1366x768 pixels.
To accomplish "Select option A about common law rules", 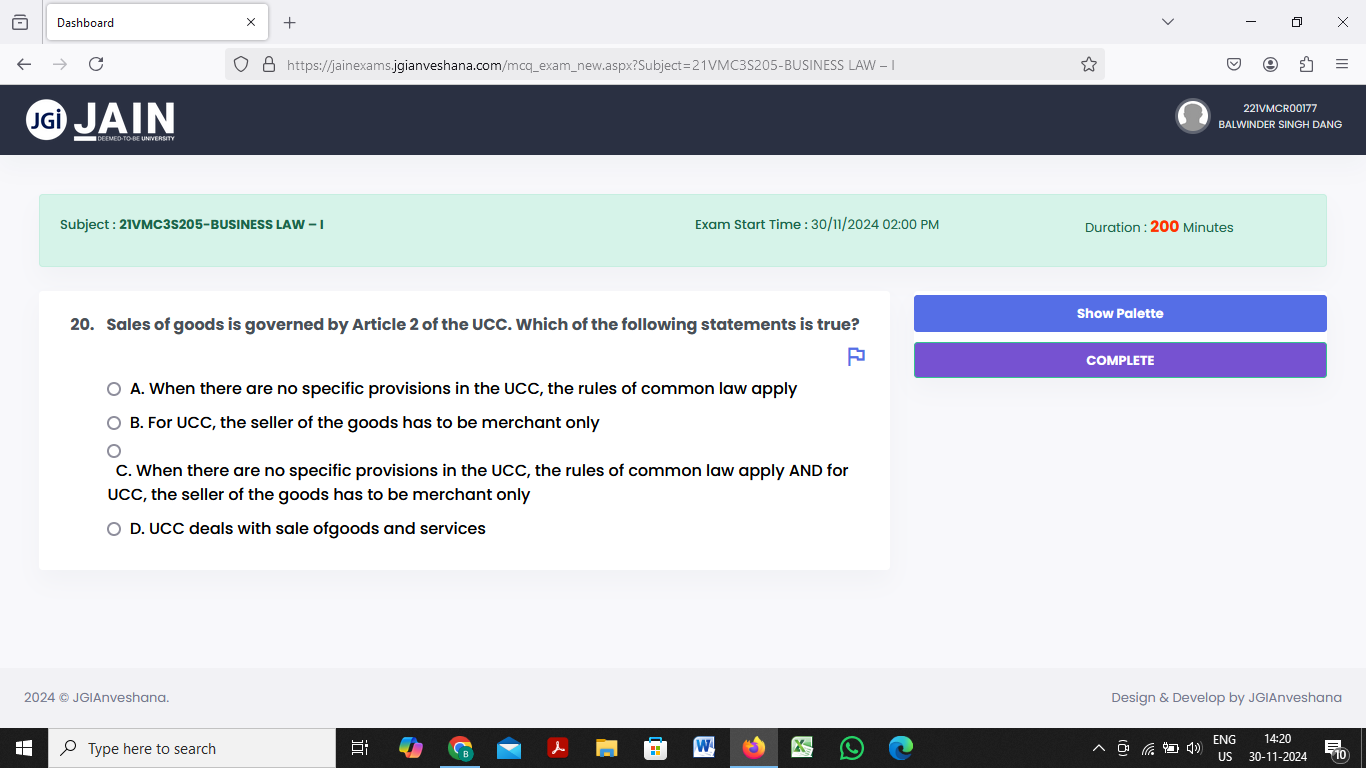I will tap(113, 388).
